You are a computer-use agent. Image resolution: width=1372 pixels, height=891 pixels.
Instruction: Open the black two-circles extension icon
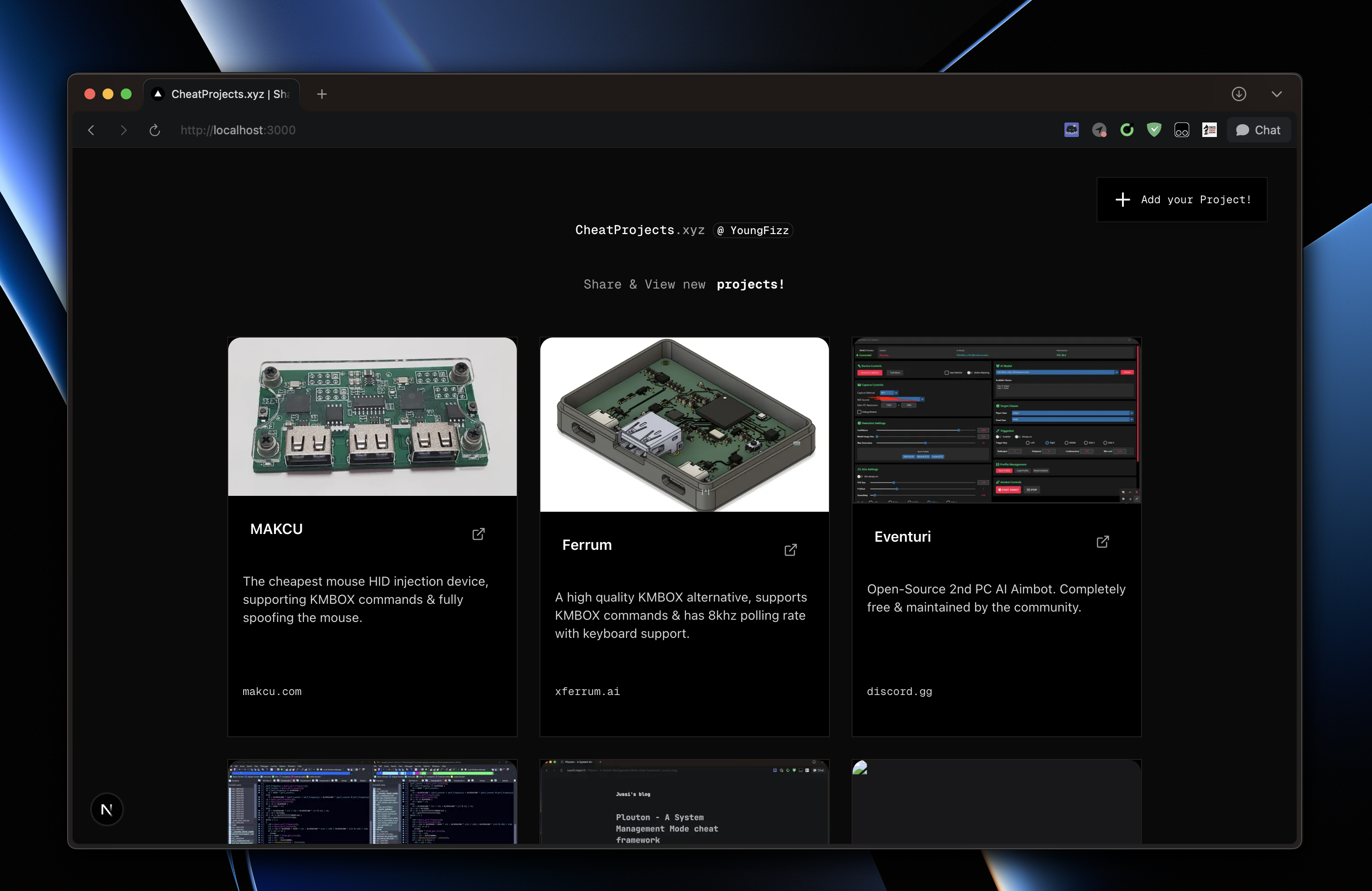click(x=1182, y=130)
